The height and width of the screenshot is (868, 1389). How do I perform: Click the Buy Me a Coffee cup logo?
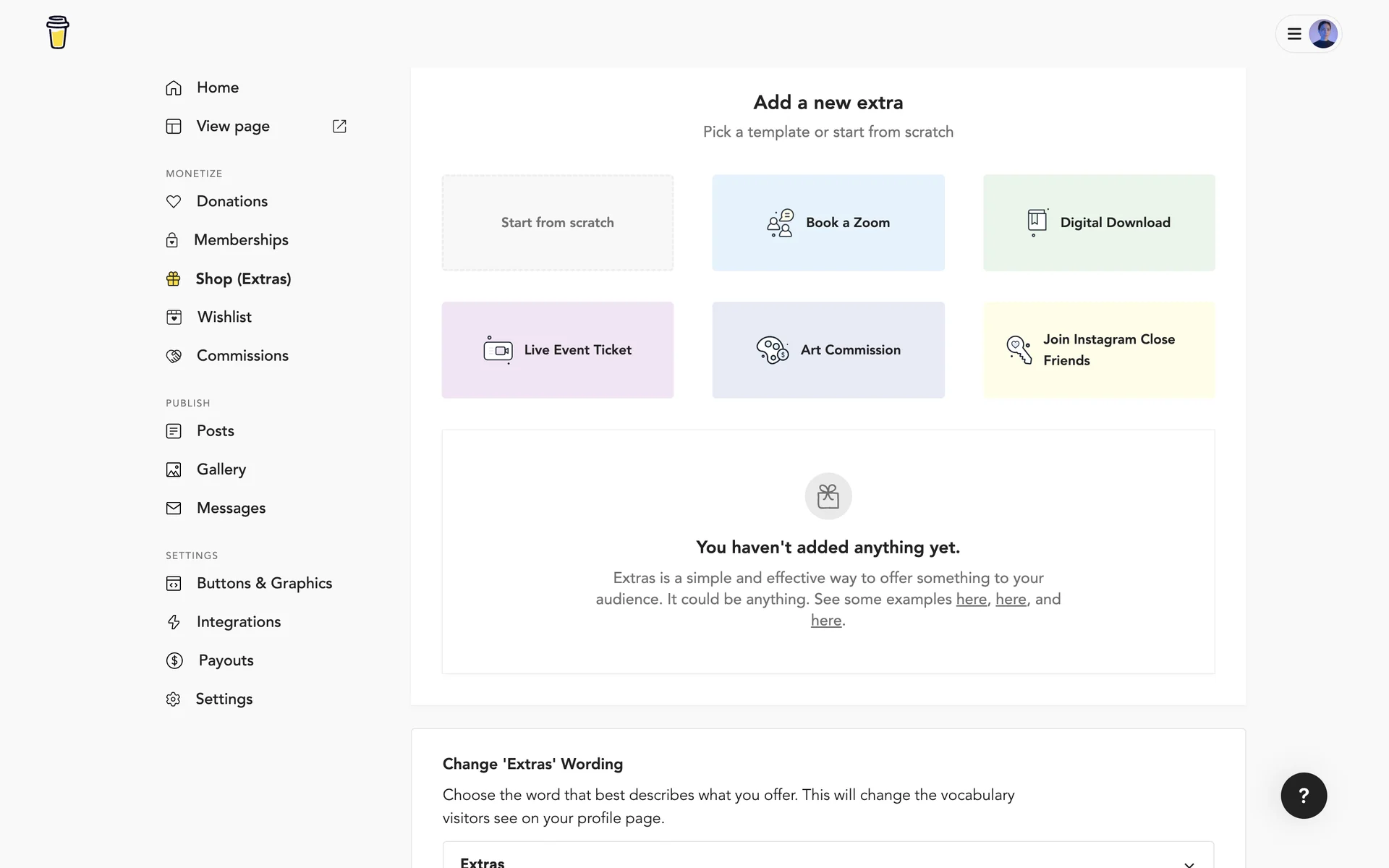[58, 33]
